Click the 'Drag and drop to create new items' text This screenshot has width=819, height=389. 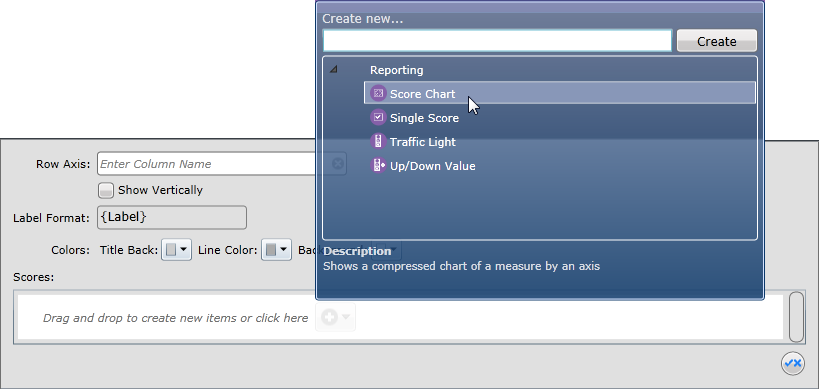tap(176, 317)
